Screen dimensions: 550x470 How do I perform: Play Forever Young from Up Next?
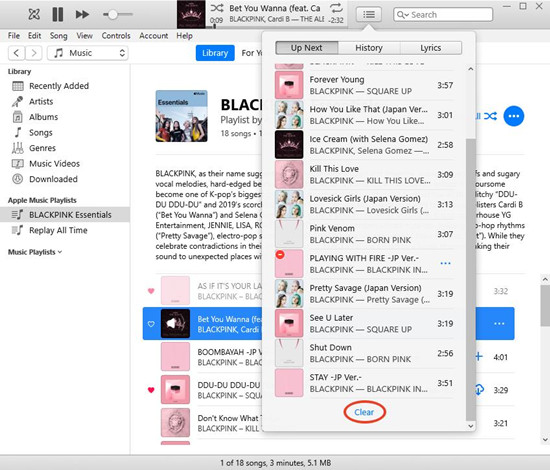364,85
